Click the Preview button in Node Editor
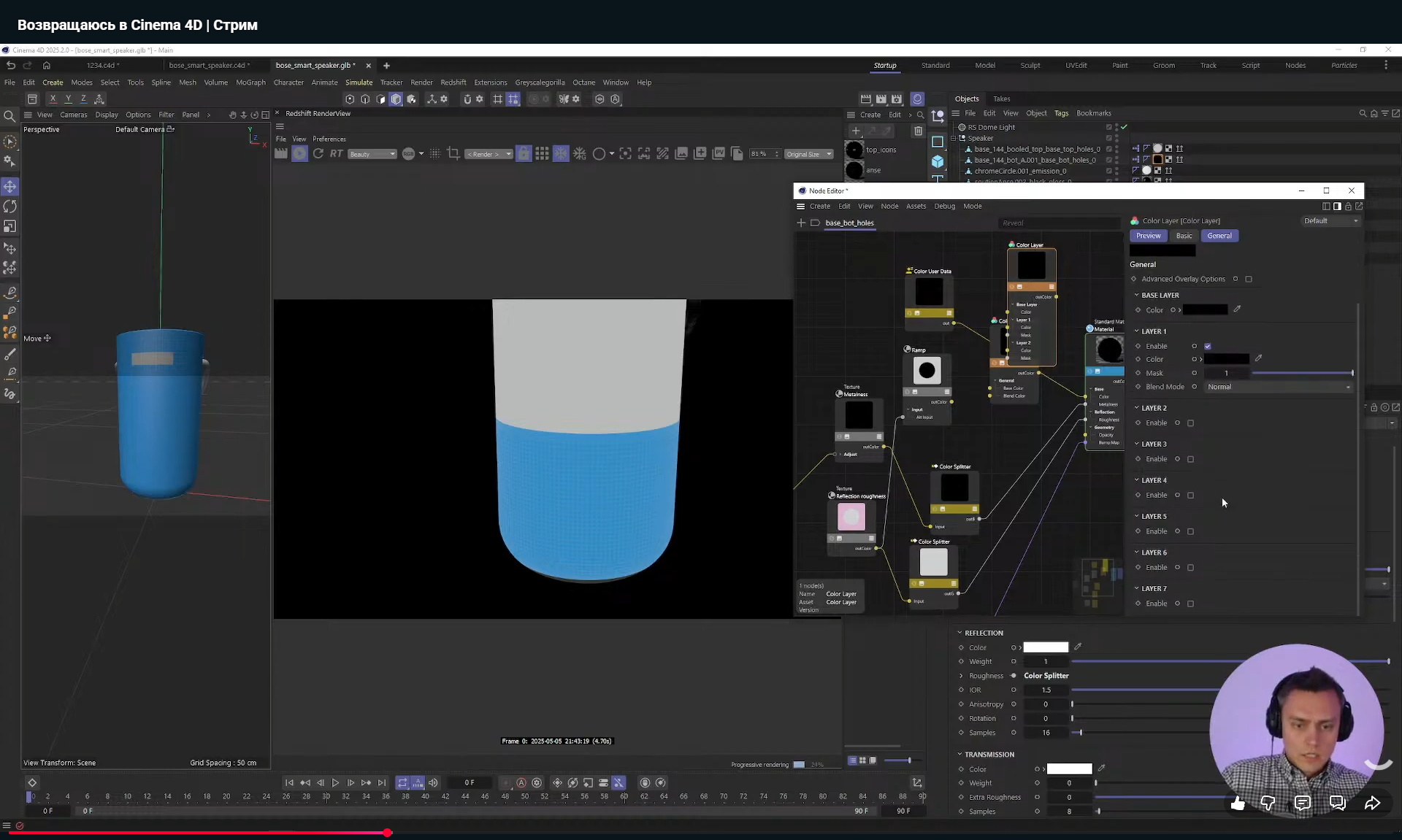The height and width of the screenshot is (840, 1402). coord(1148,236)
